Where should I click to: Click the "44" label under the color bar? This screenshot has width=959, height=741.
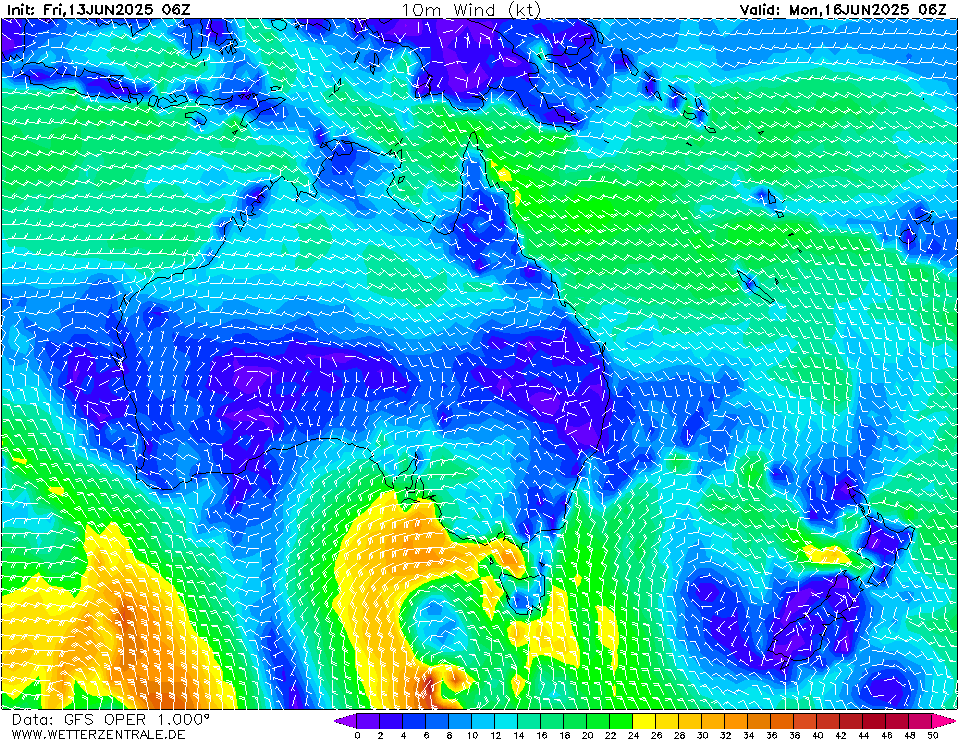click(x=864, y=735)
